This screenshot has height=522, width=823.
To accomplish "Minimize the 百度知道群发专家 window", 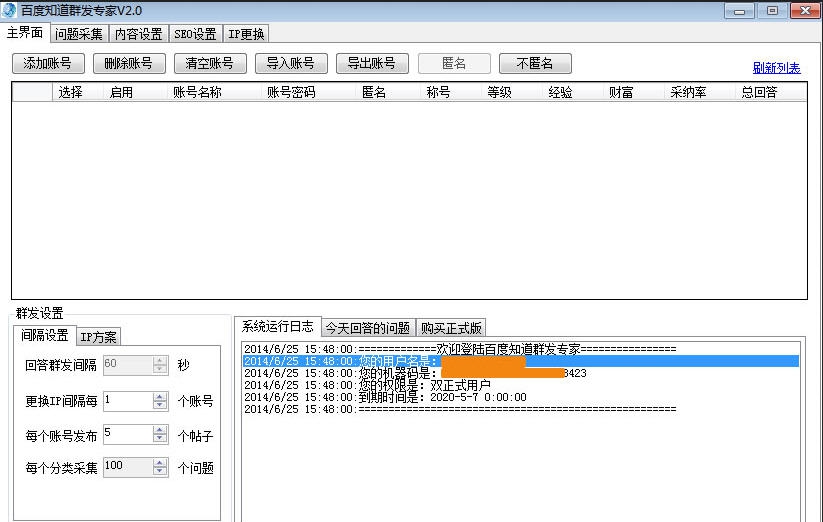I will [x=739, y=10].
